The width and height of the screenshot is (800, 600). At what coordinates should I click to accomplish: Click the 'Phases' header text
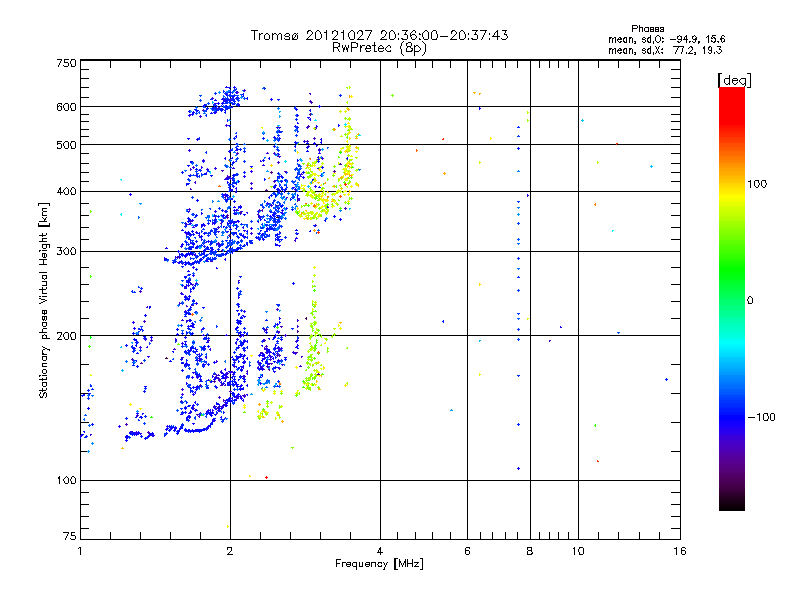(x=647, y=29)
